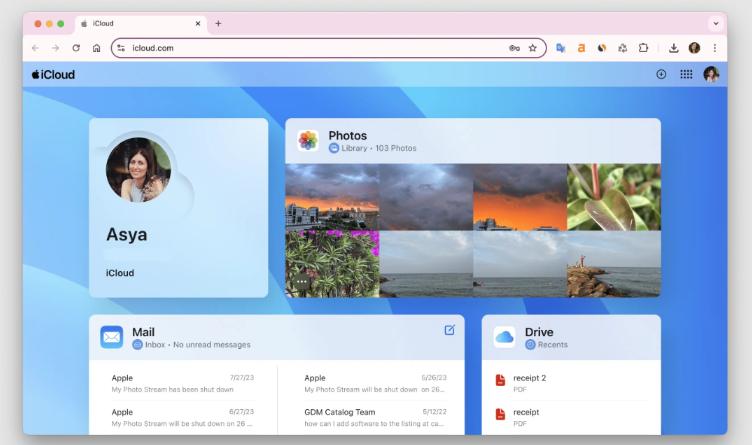This screenshot has width=752, height=445.
Task: Open the iCloud Drive app icon
Action: tap(505, 337)
